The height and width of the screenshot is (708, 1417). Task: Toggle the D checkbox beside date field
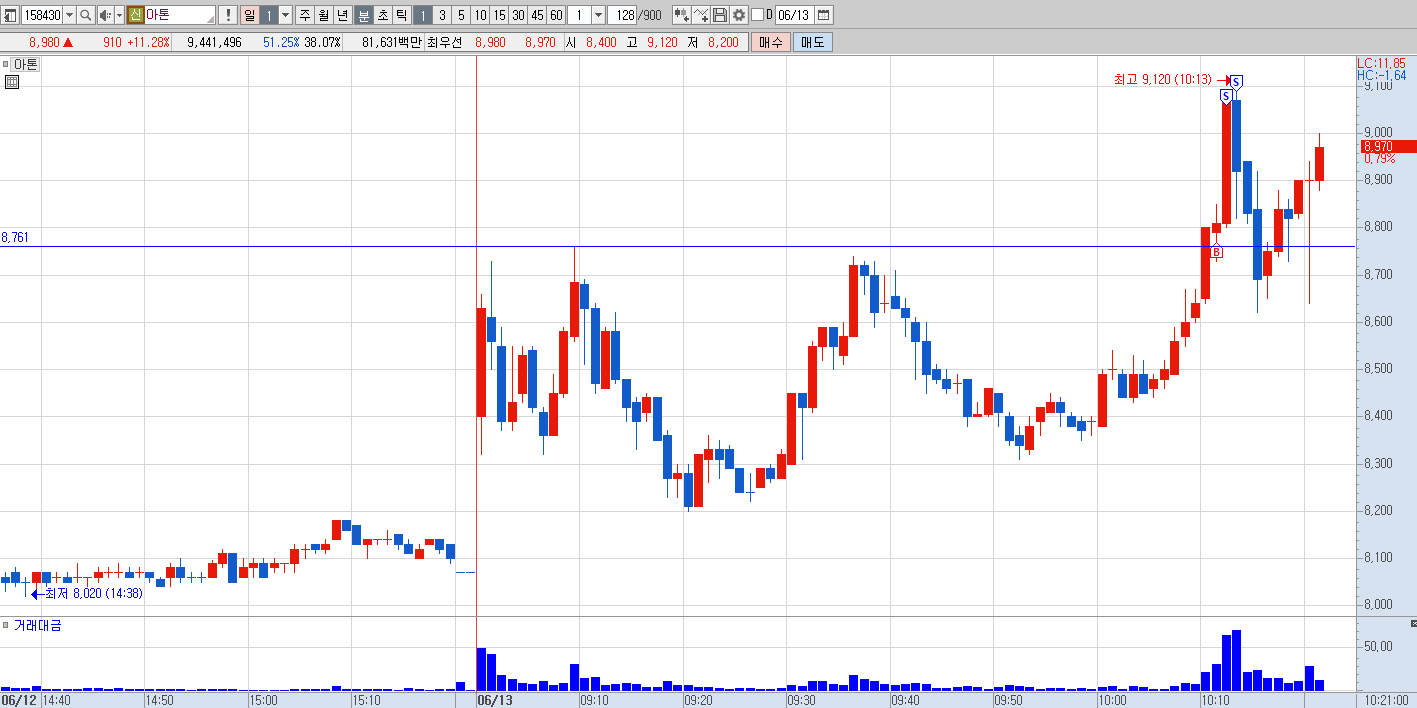click(757, 15)
